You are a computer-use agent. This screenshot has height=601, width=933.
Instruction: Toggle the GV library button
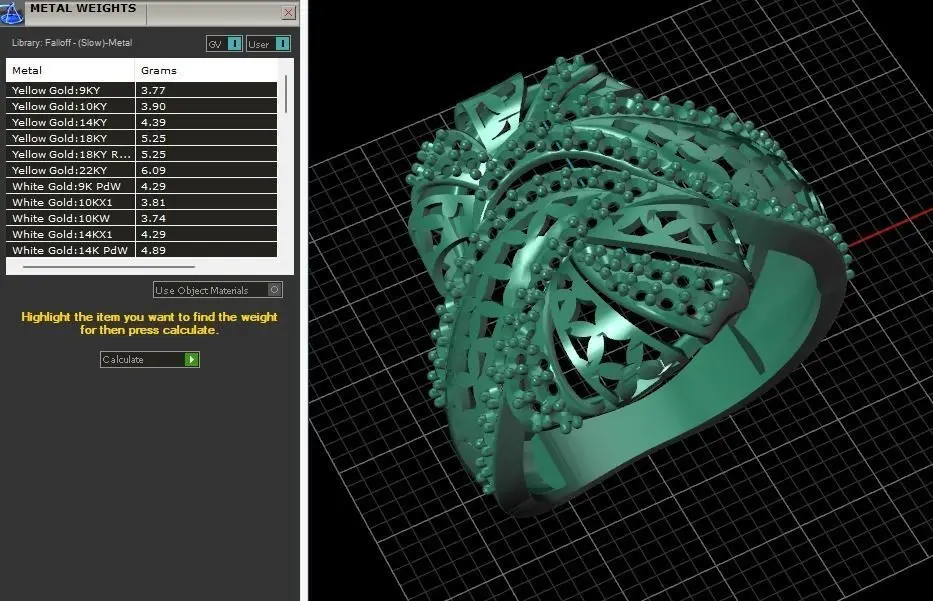click(x=224, y=44)
